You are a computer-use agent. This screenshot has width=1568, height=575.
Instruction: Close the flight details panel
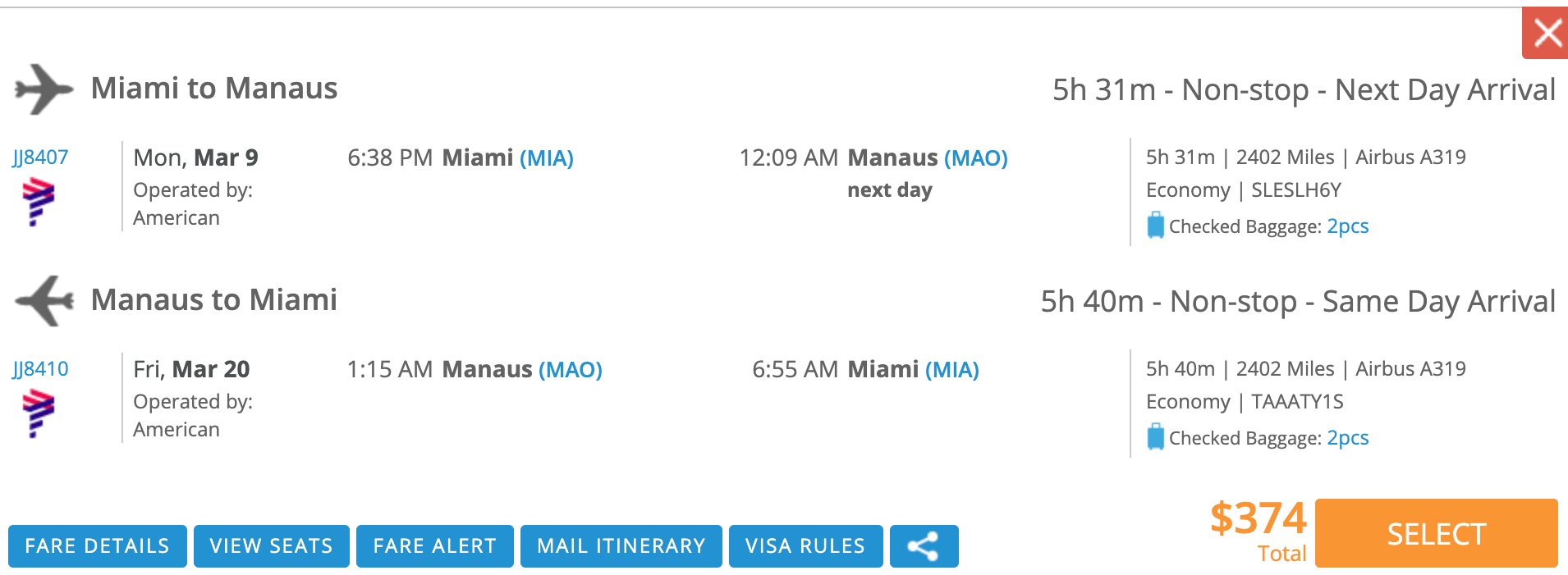click(1546, 34)
